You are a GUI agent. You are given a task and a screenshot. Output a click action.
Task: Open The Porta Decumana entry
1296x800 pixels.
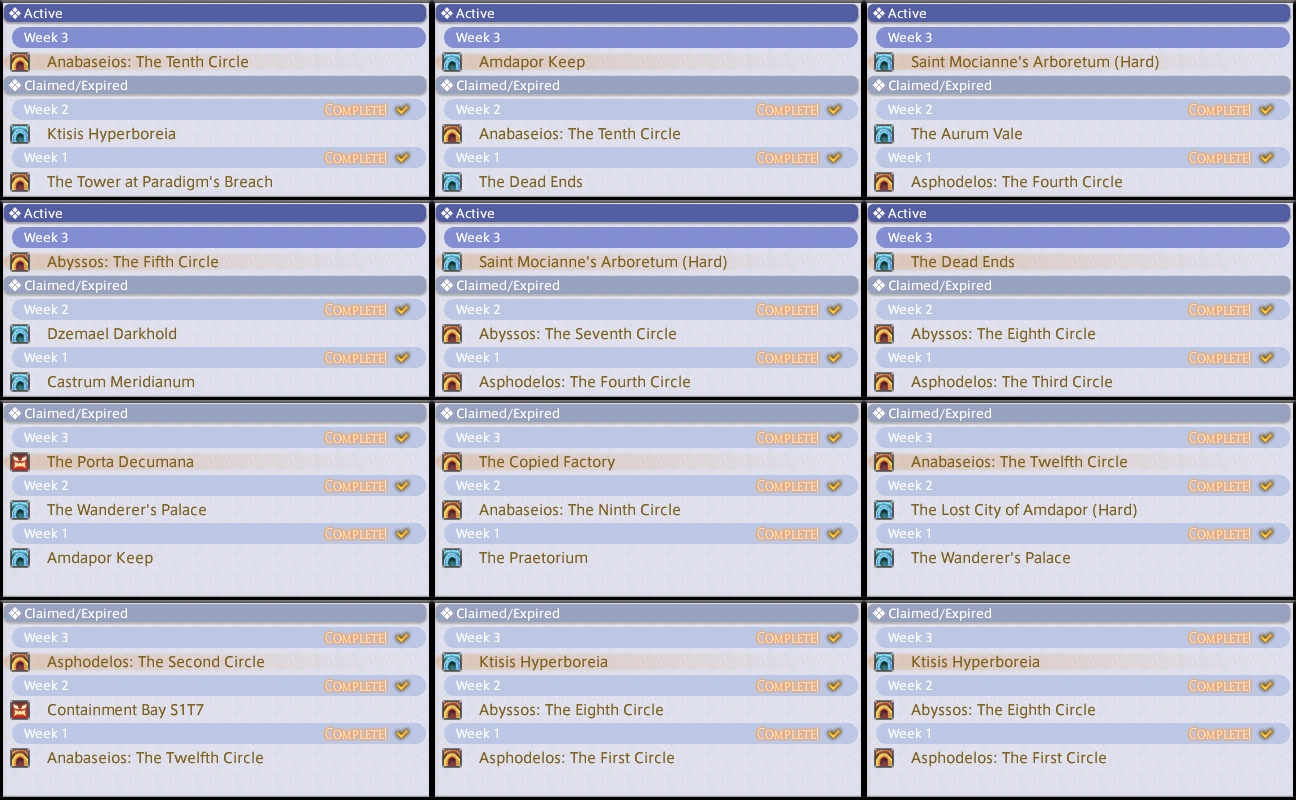120,462
